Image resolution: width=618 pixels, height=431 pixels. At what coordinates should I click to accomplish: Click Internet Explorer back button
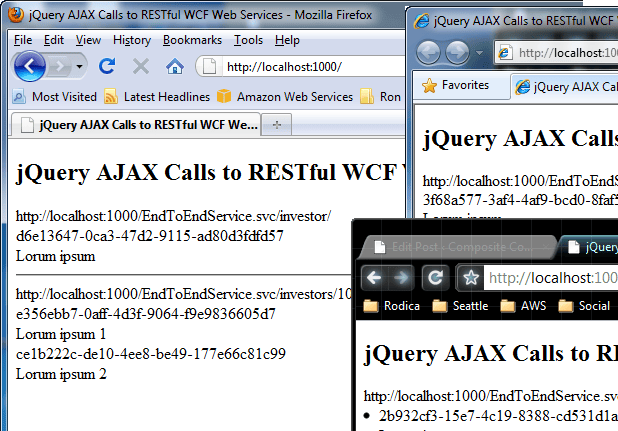[x=428, y=52]
